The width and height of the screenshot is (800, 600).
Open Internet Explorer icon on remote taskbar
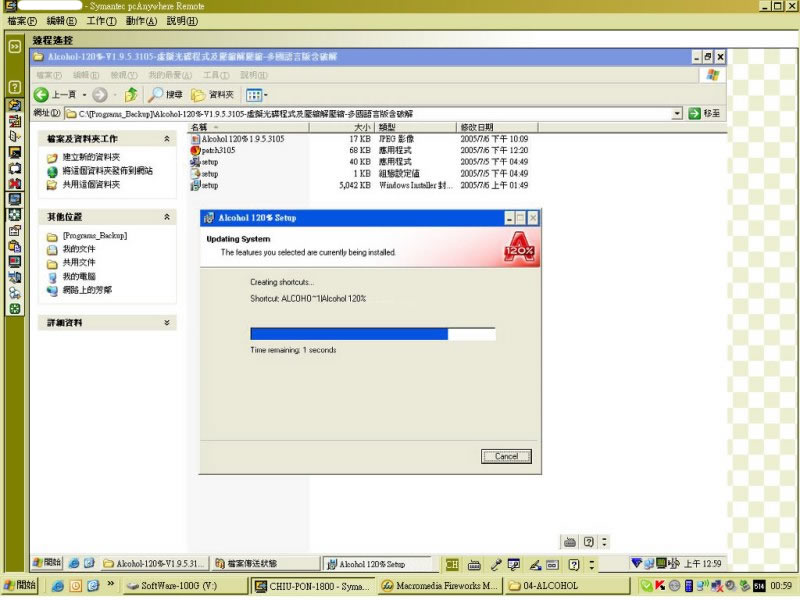74,563
